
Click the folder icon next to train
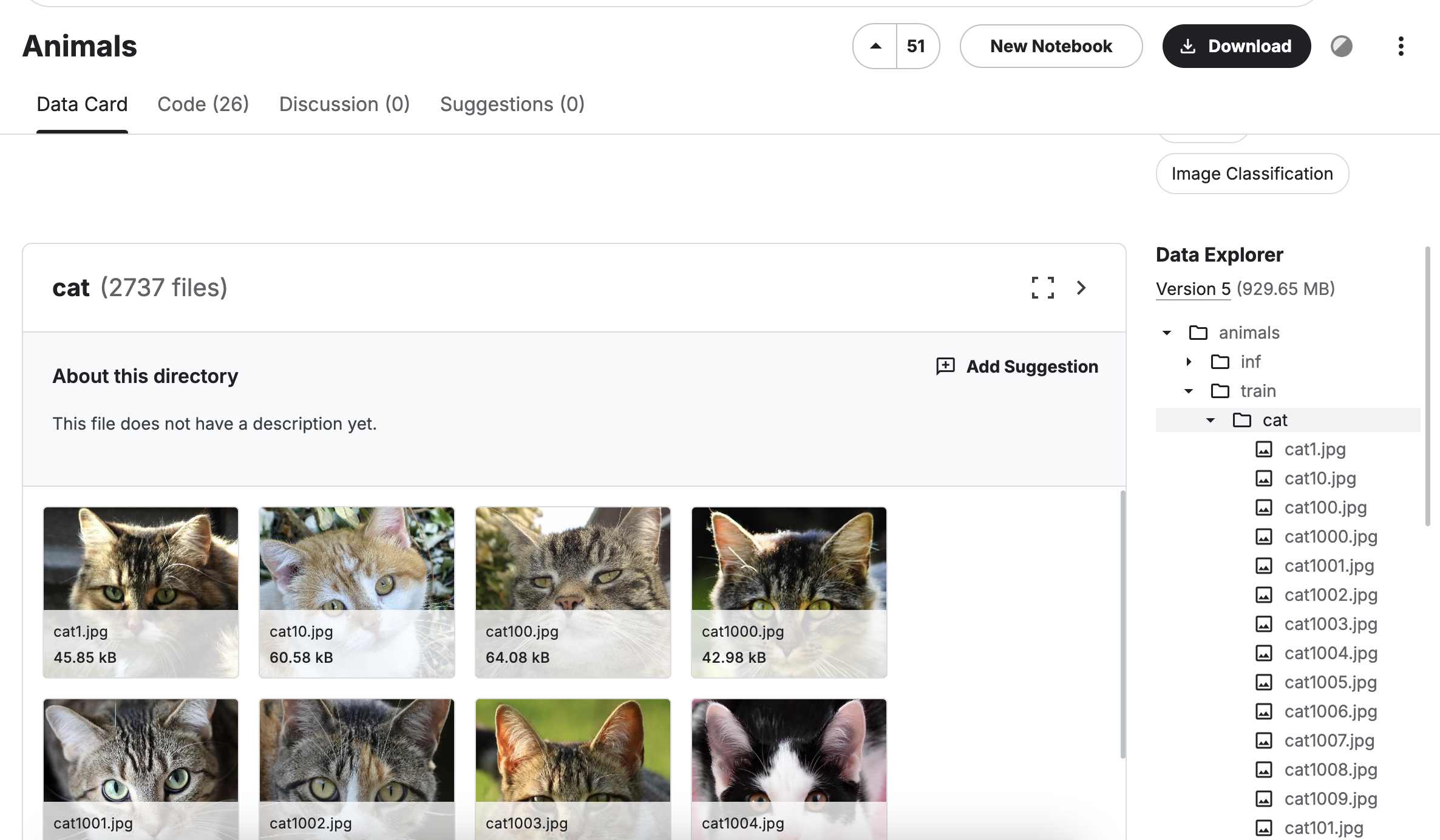point(1220,391)
